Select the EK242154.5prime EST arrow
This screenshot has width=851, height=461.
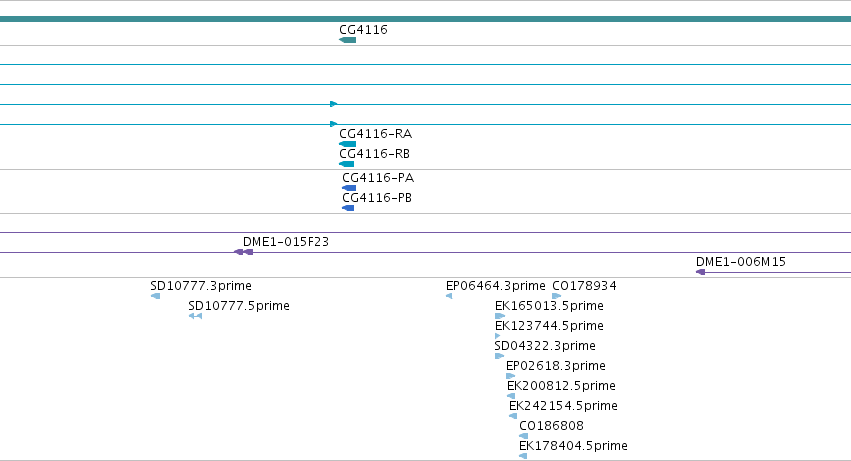513,416
